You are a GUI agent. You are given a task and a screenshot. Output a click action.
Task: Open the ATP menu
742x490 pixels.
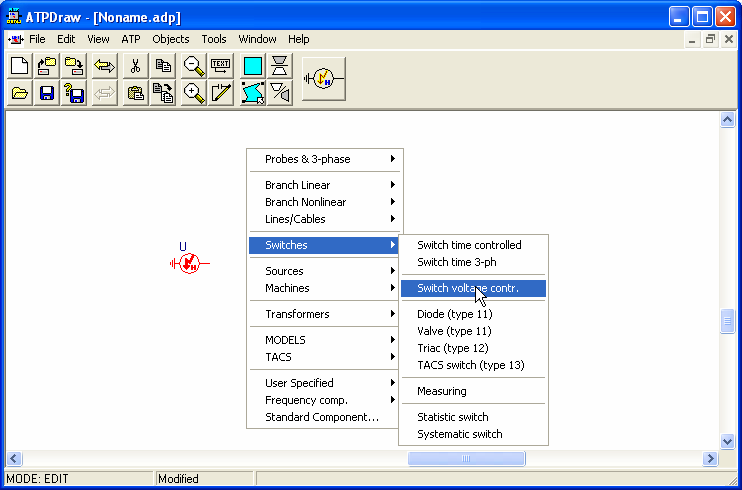[x=131, y=39]
